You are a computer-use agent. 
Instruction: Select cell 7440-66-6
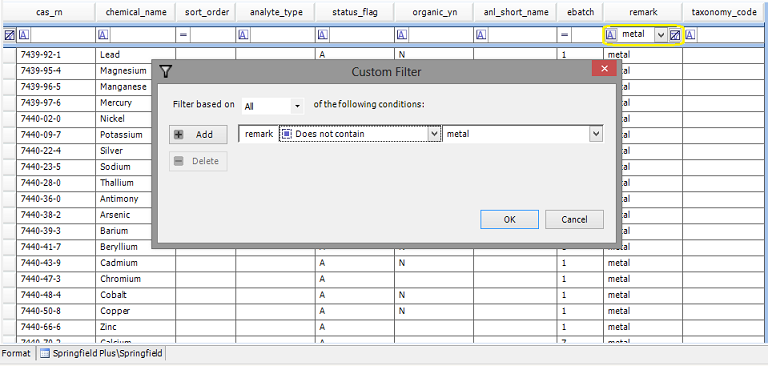(x=56, y=327)
